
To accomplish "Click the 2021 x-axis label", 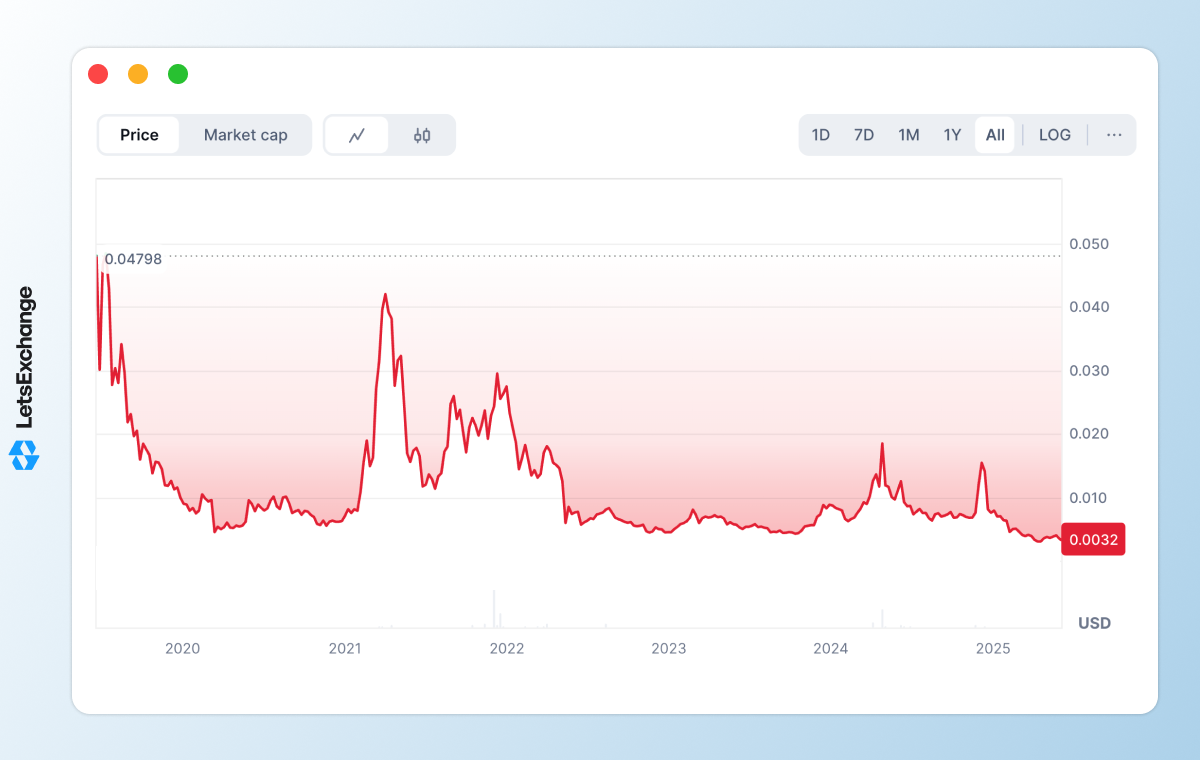I will pyautogui.click(x=345, y=648).
